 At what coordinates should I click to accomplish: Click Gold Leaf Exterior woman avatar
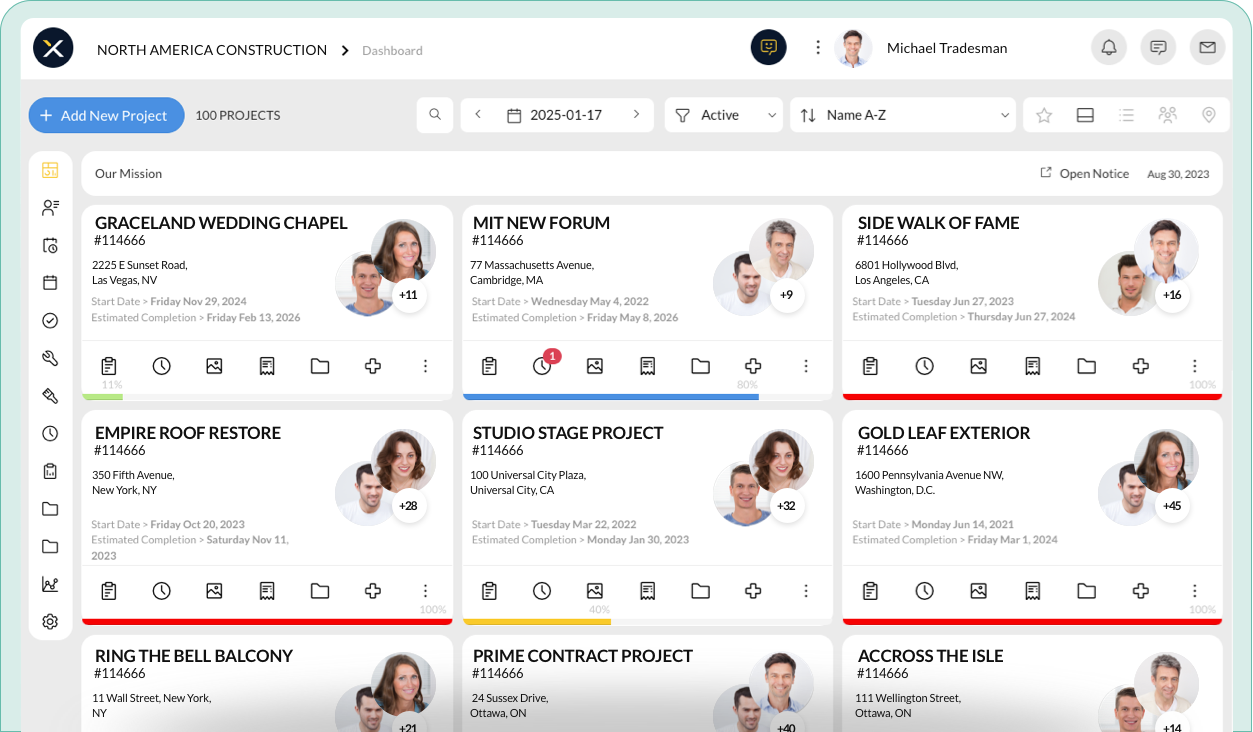click(1166, 462)
